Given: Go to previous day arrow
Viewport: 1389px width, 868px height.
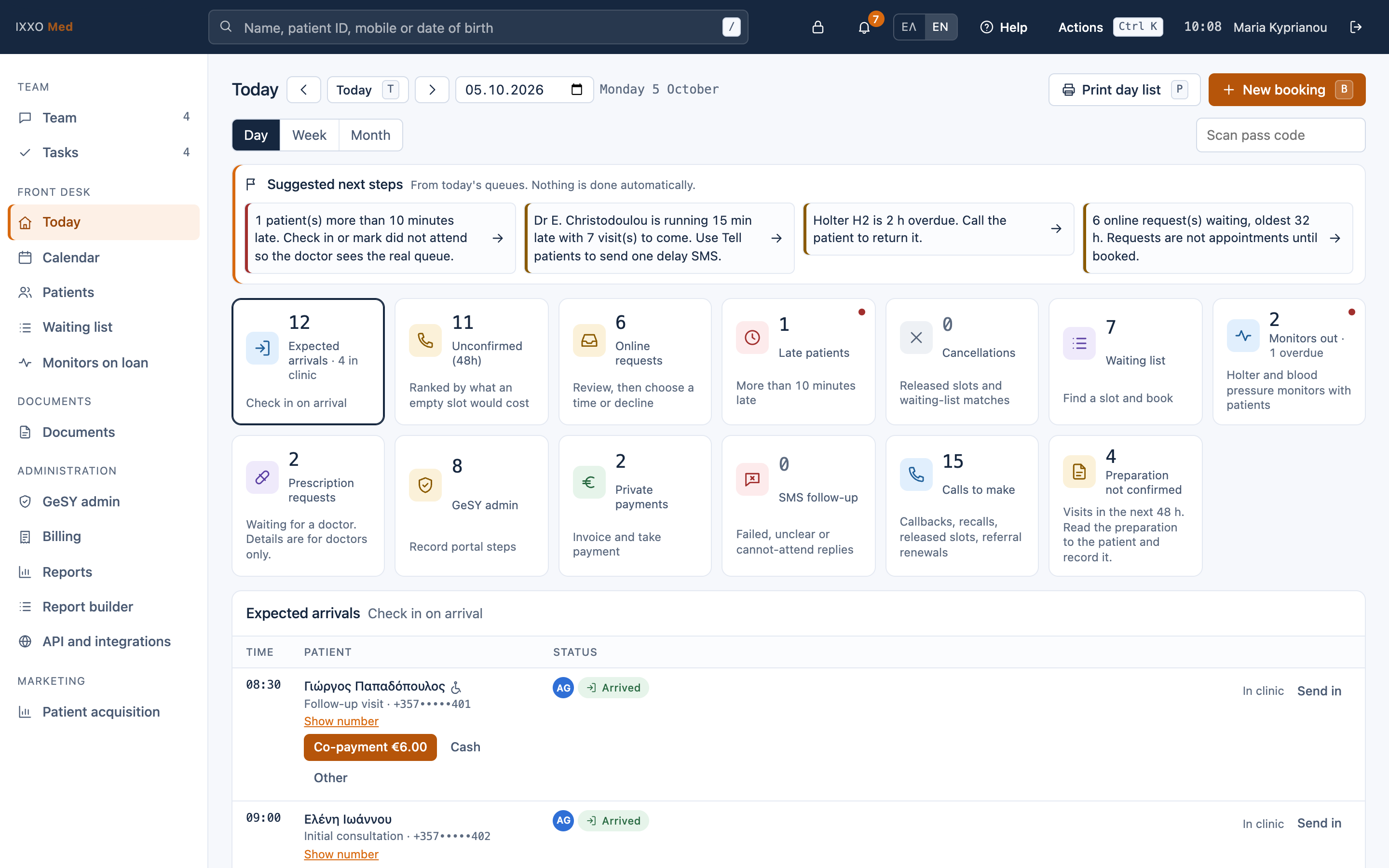Looking at the screenshot, I should tap(304, 90).
